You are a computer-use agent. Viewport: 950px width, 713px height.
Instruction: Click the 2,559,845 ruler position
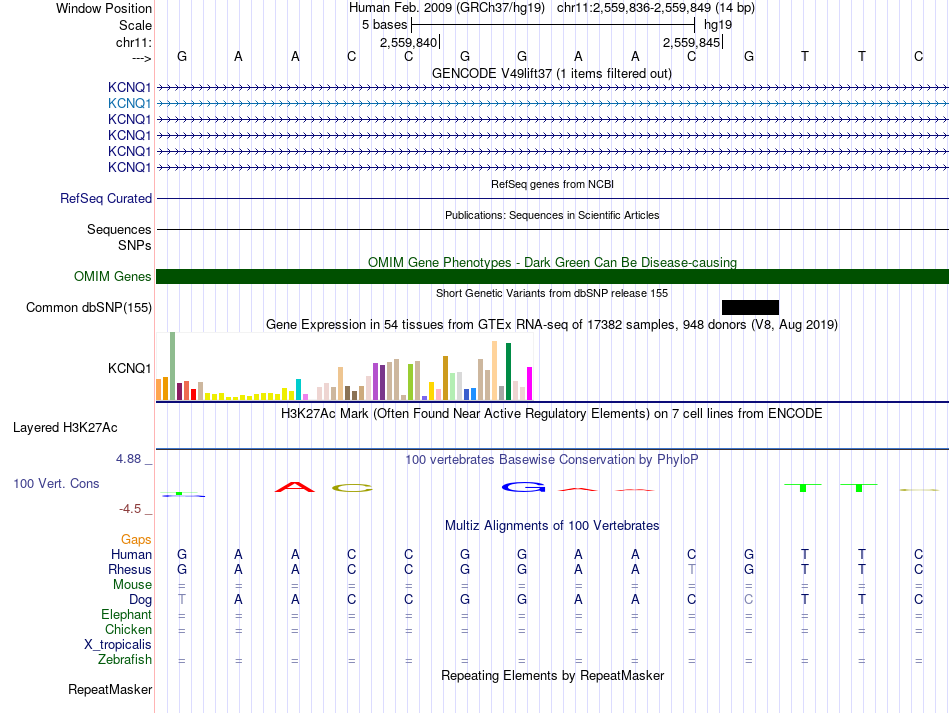tap(691, 42)
